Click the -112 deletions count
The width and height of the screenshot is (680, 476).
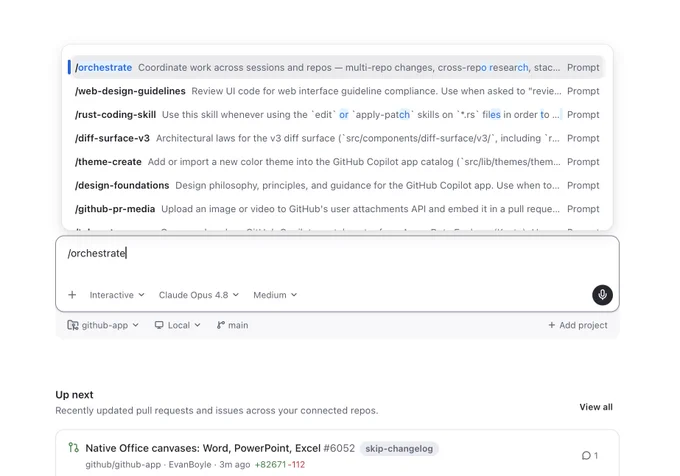[x=296, y=464]
